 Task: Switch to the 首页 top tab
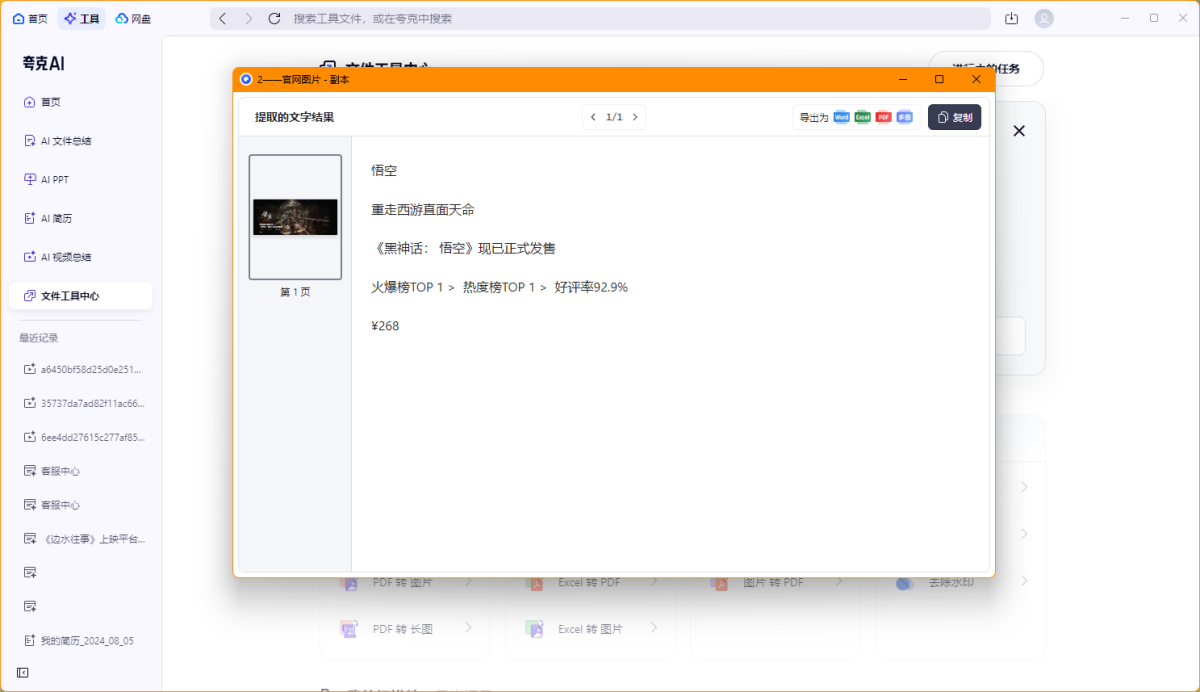[x=30, y=18]
